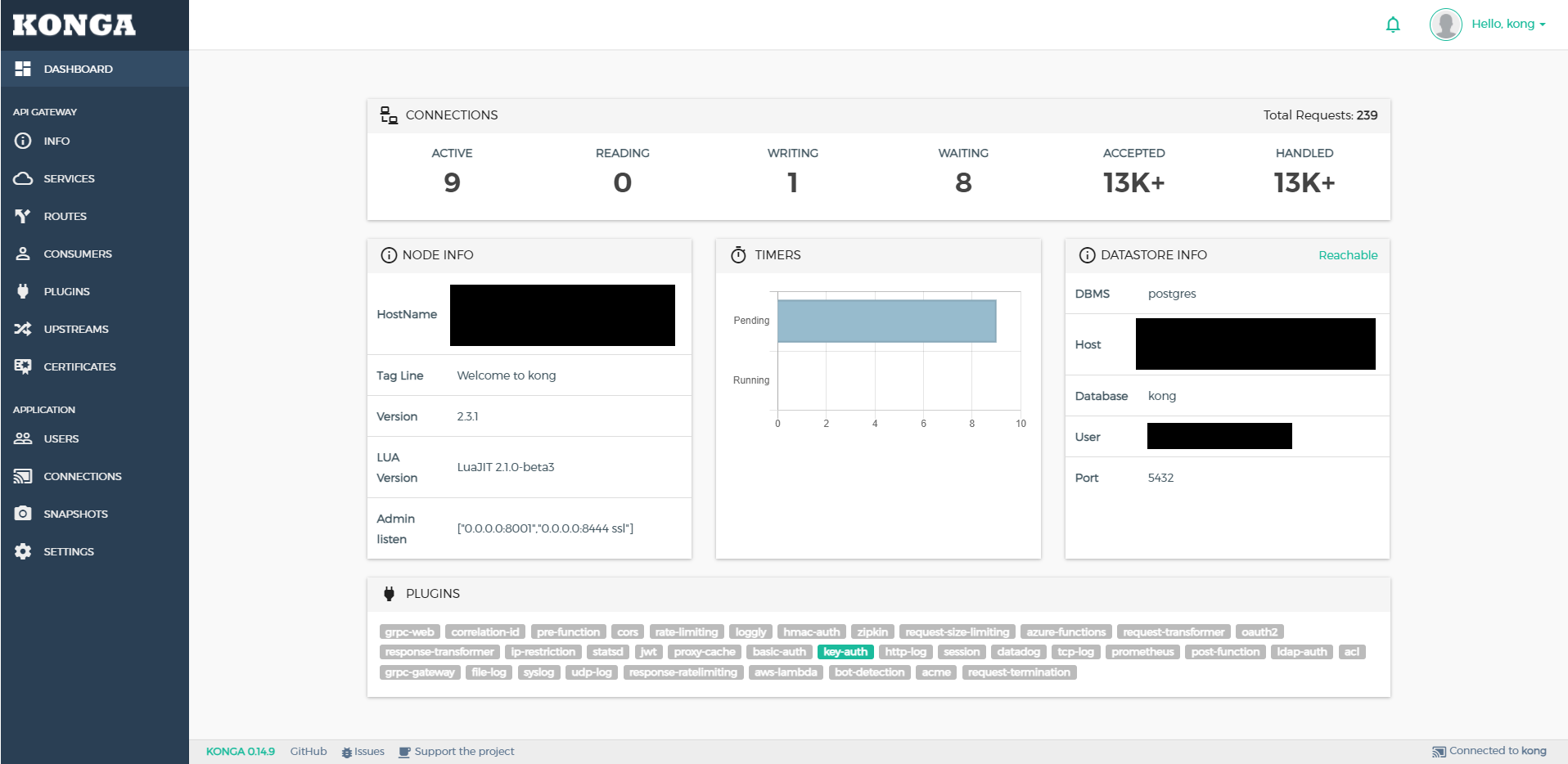Select Services from the sidebar menu
The image size is (1568, 764).
tap(69, 178)
